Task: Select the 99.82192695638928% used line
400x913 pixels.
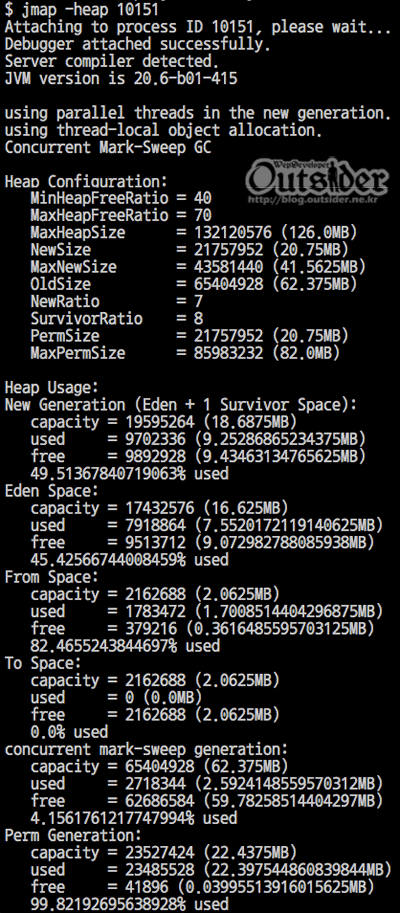Action: (129, 904)
